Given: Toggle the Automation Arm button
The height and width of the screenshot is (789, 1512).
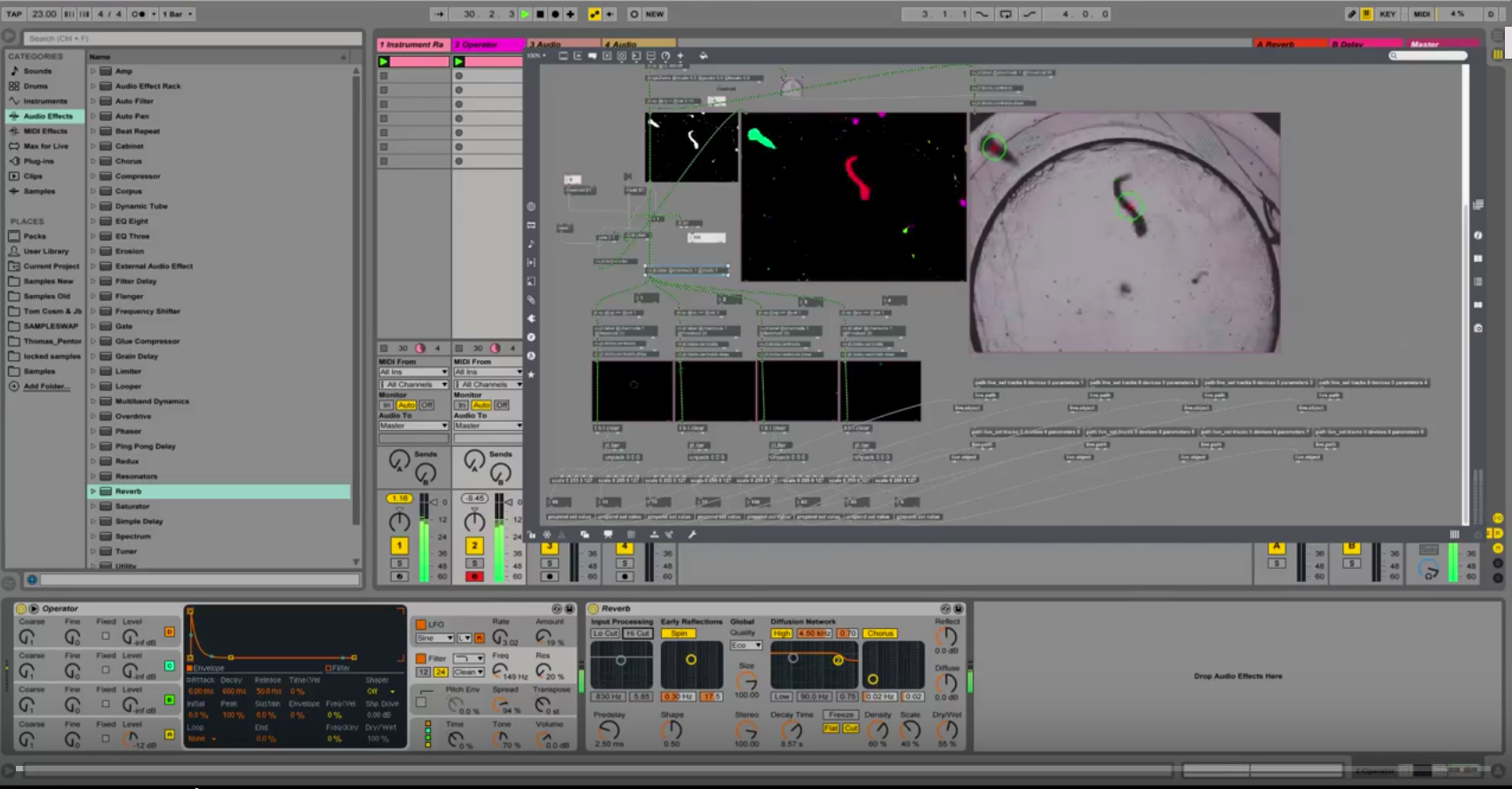Looking at the screenshot, I should click(x=594, y=14).
